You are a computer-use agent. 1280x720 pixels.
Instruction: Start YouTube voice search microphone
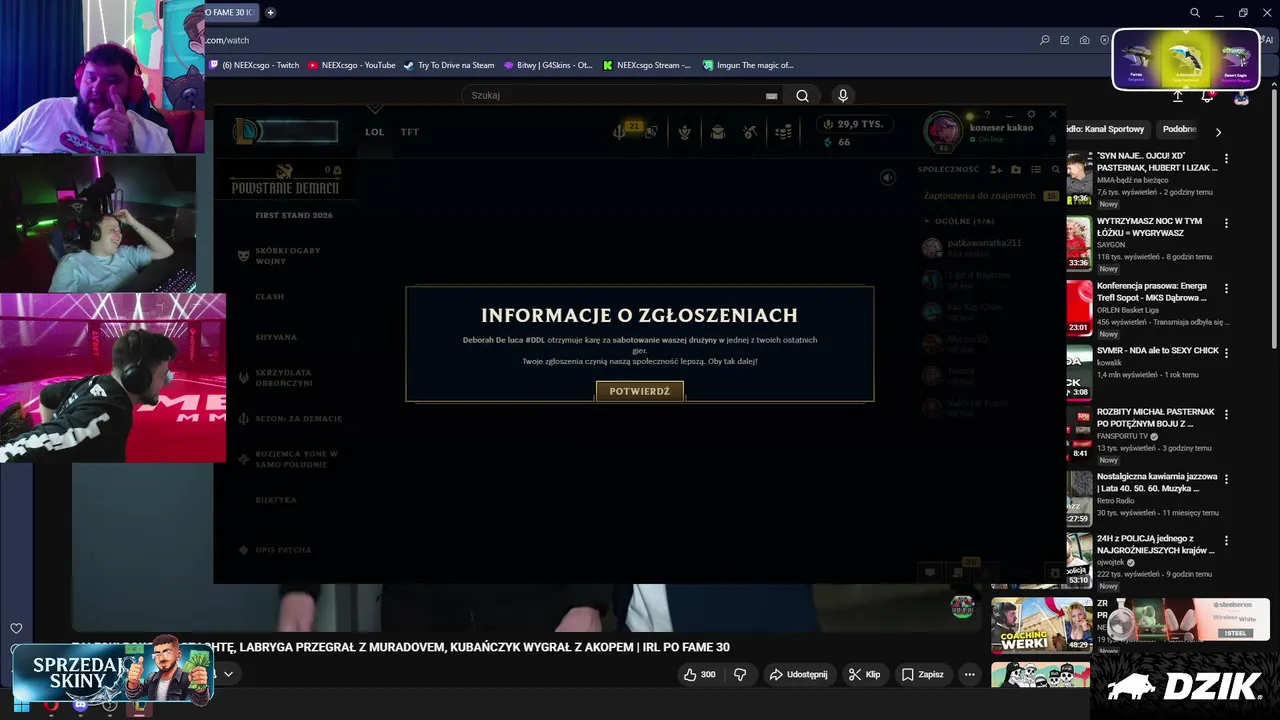pyautogui.click(x=843, y=95)
